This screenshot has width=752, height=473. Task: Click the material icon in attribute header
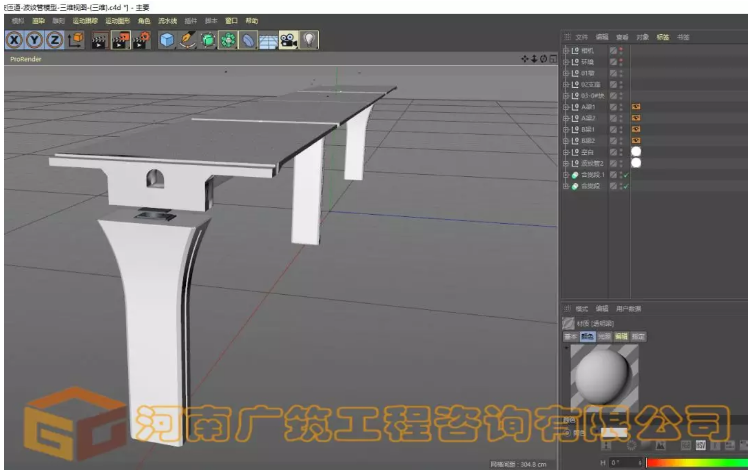pos(568,323)
